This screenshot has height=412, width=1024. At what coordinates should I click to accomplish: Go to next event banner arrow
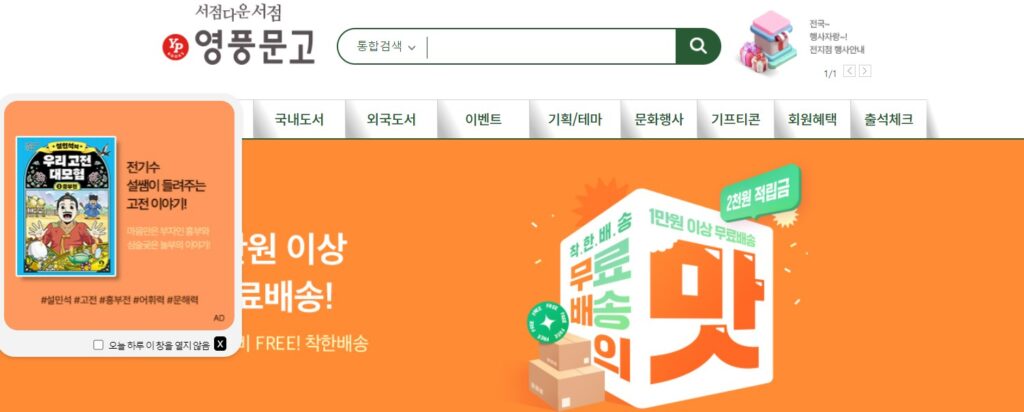[865, 71]
